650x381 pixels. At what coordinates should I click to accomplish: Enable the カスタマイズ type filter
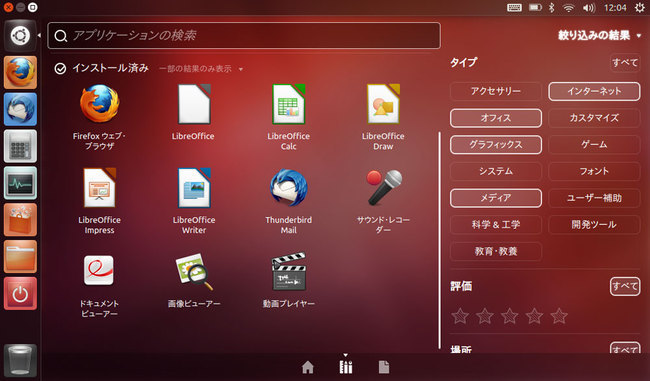[594, 118]
